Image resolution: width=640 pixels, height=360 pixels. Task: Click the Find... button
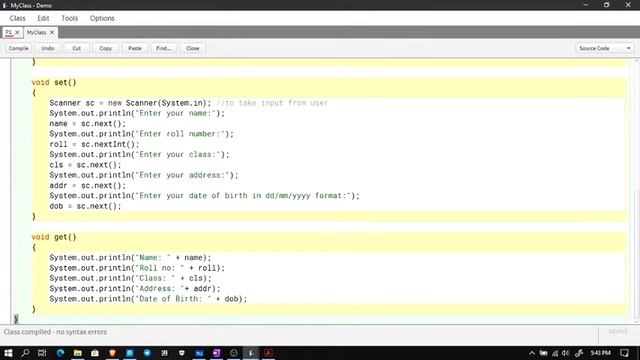(x=164, y=48)
